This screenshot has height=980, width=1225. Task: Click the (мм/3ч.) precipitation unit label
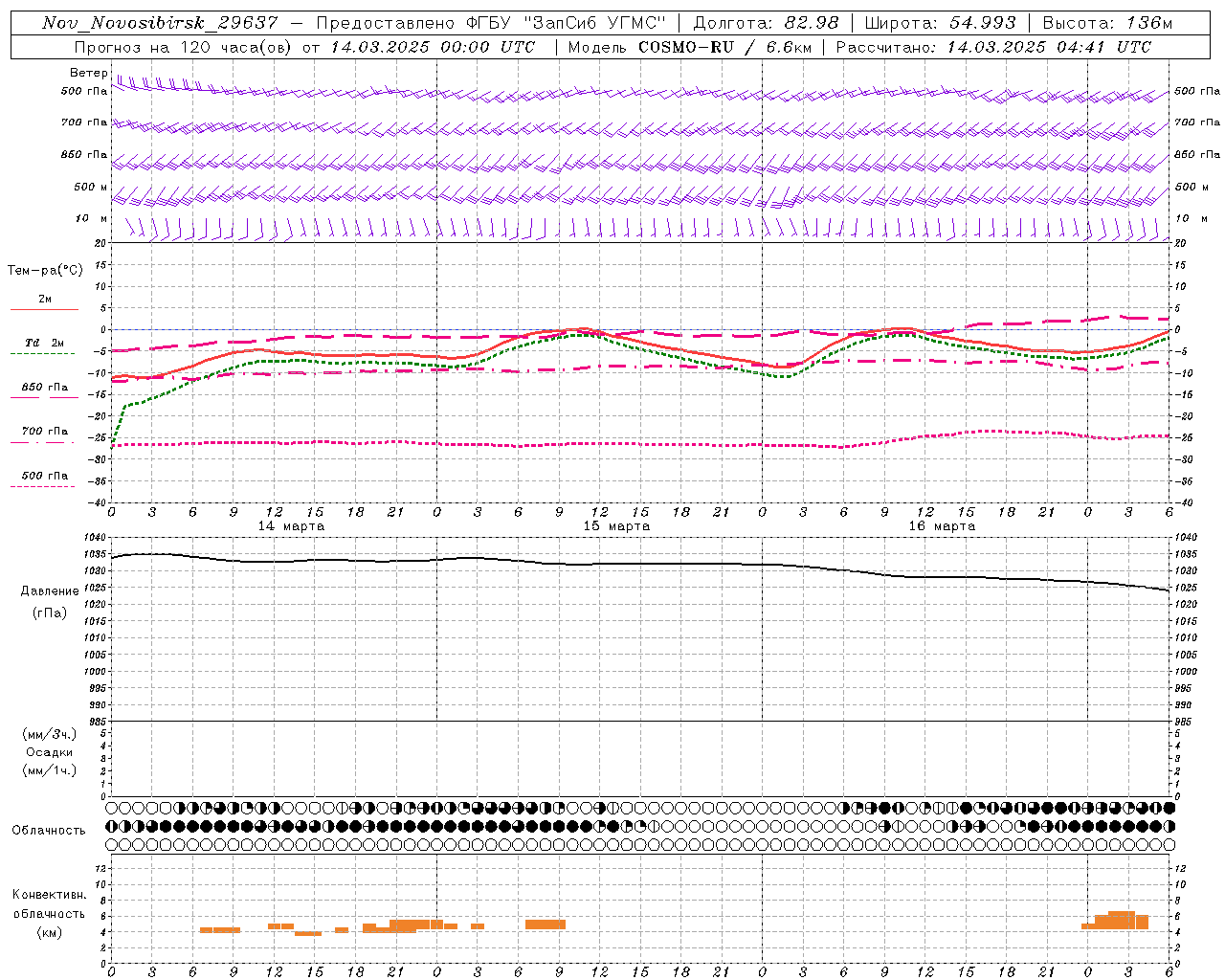click(x=50, y=735)
